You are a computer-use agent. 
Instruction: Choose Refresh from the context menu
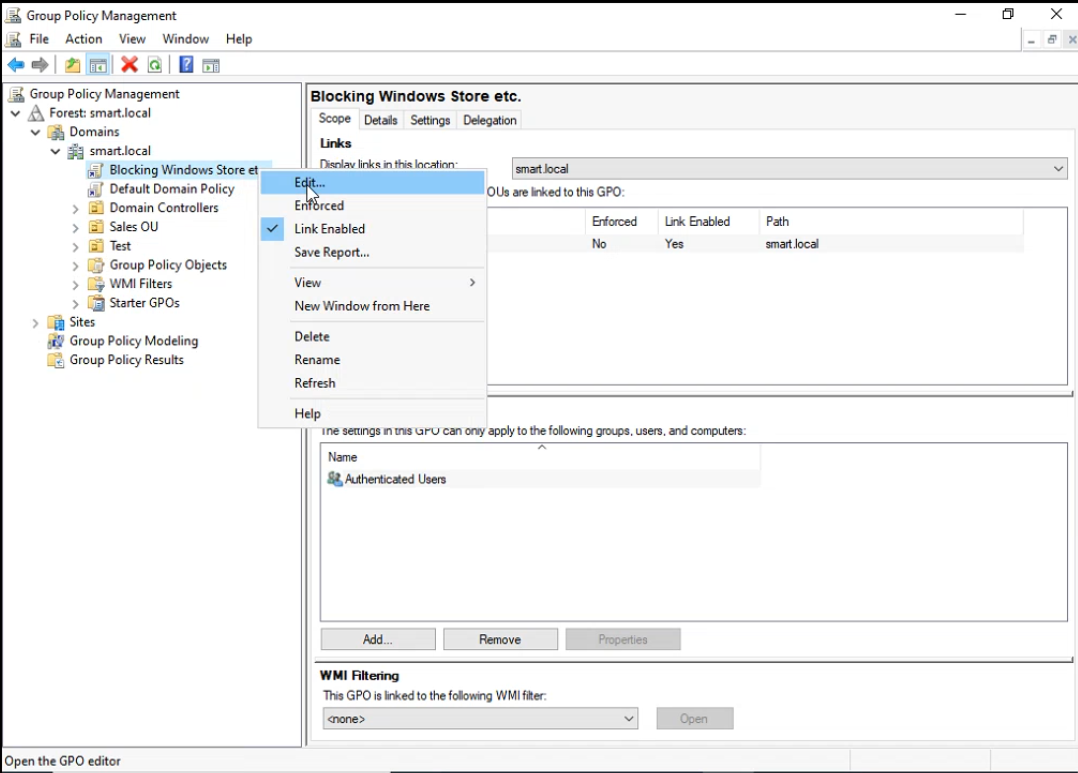click(x=373, y=383)
